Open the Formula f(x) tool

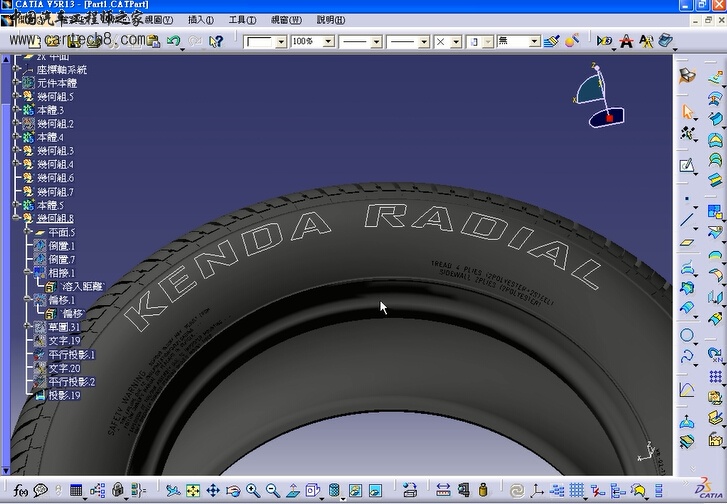click(19, 490)
